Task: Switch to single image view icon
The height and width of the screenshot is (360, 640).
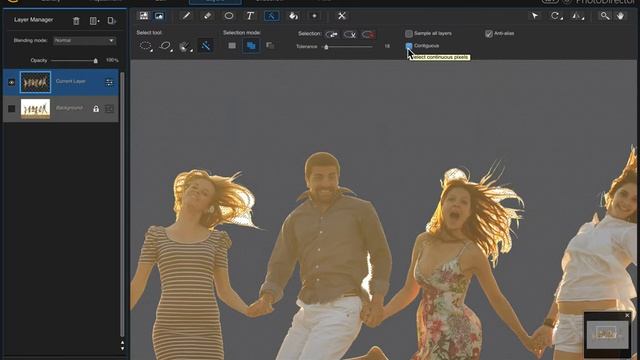Action: point(159,16)
